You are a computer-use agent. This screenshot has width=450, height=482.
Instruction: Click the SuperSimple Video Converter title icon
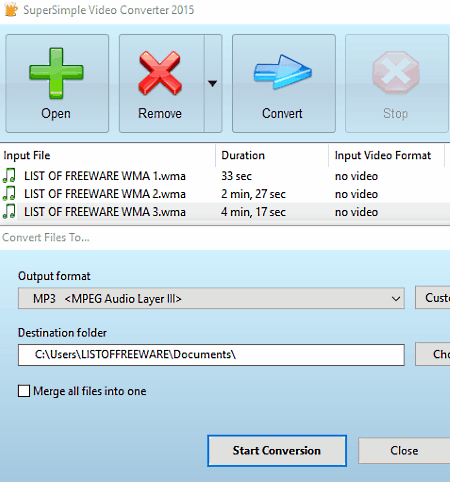click(x=11, y=10)
